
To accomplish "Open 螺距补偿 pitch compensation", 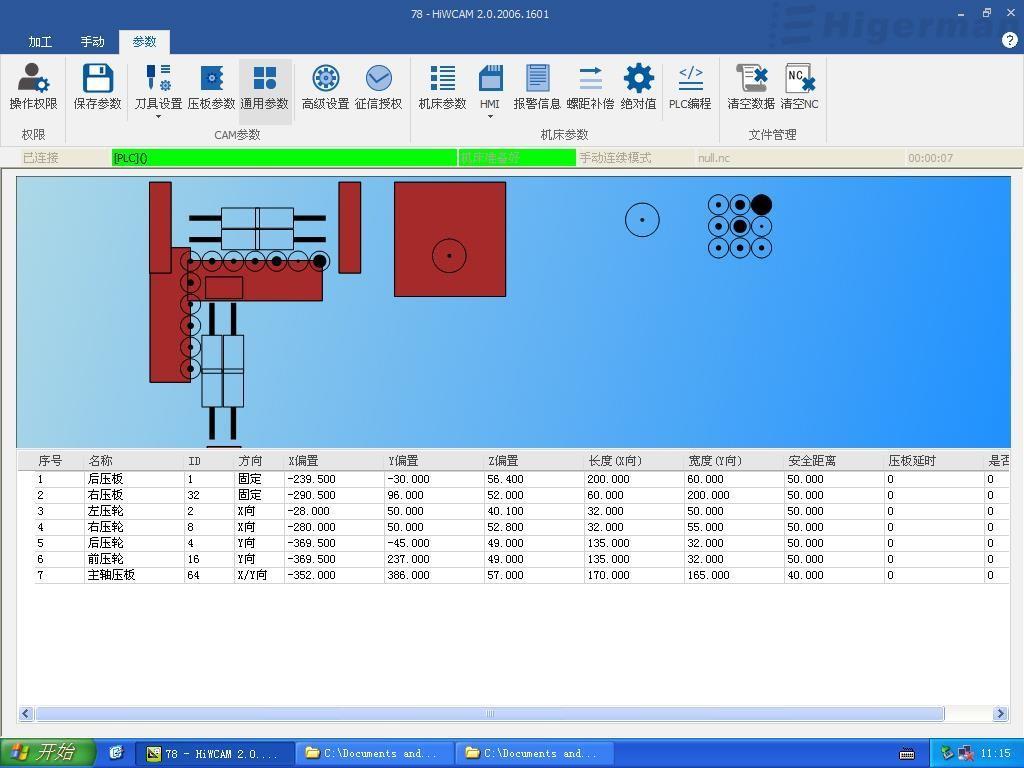I will 590,87.
